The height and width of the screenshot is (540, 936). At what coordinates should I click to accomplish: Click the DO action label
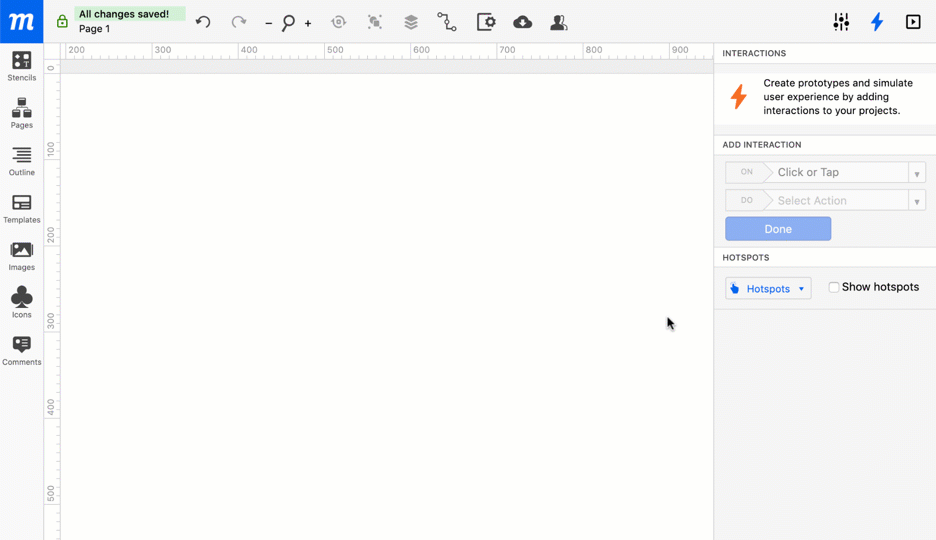point(746,200)
